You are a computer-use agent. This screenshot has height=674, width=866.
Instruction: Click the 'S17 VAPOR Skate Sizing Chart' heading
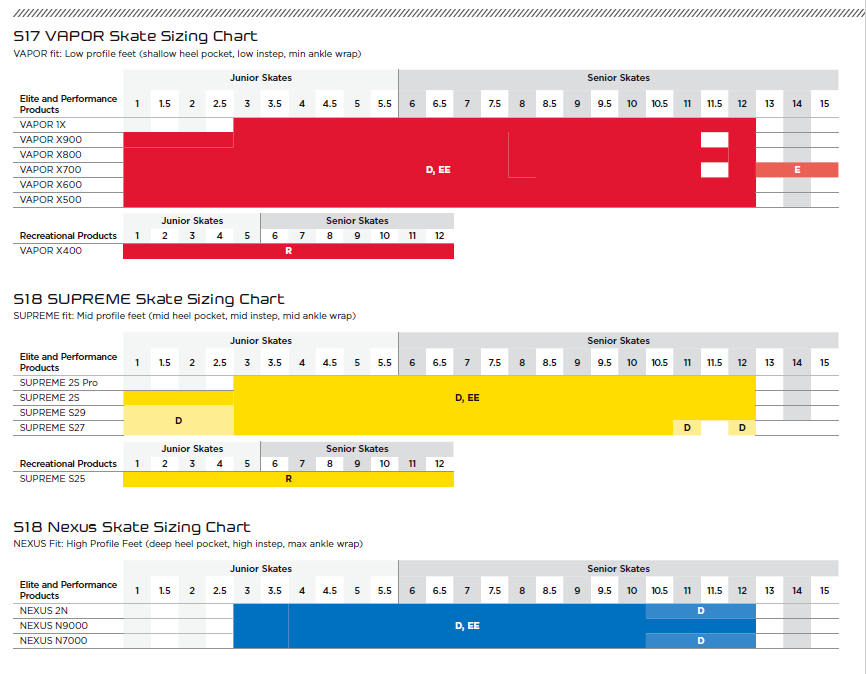click(x=135, y=36)
